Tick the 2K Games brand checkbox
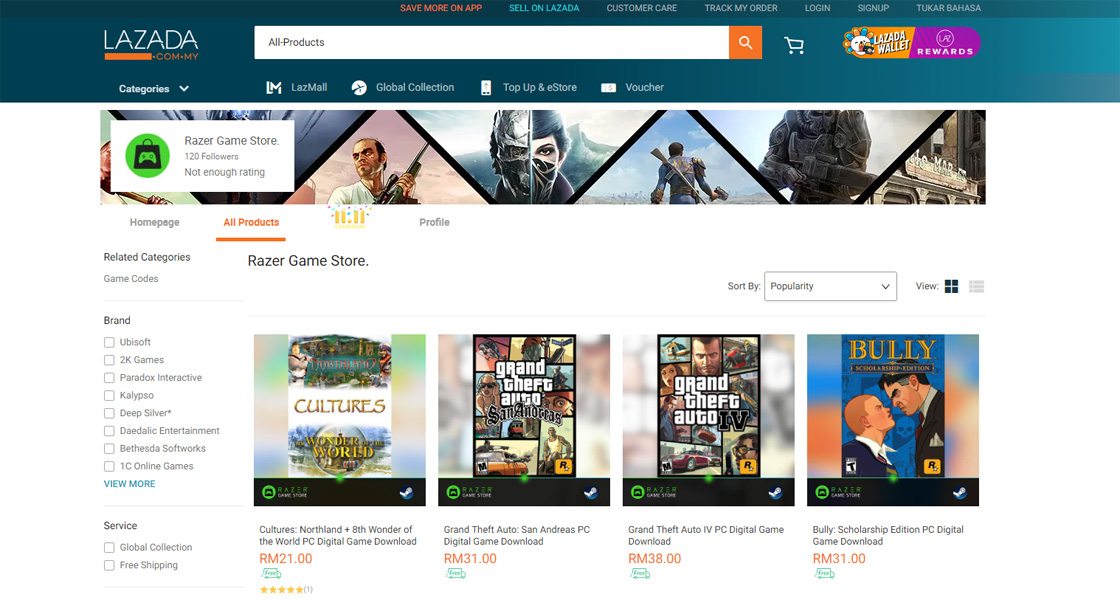This screenshot has height=600, width=1120. (x=109, y=361)
